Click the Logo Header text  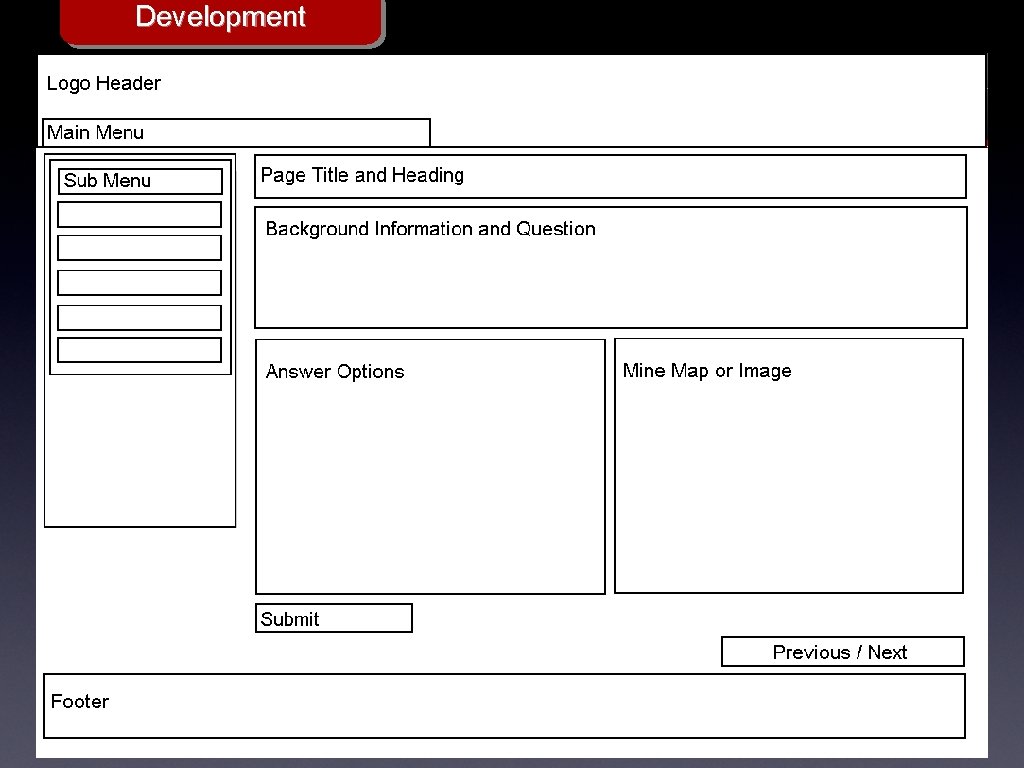pos(104,84)
